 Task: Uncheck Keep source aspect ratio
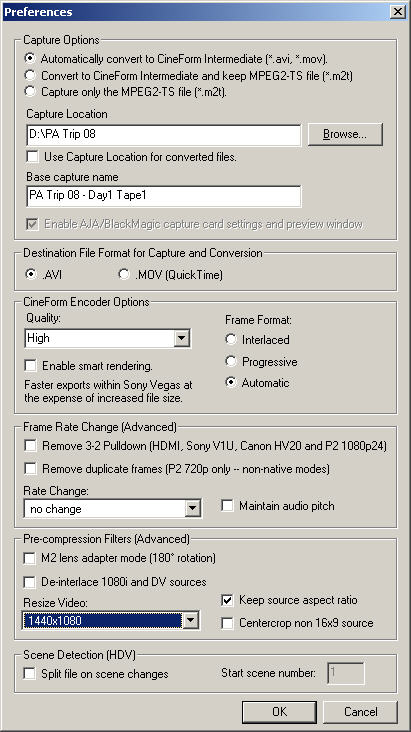coord(227,600)
